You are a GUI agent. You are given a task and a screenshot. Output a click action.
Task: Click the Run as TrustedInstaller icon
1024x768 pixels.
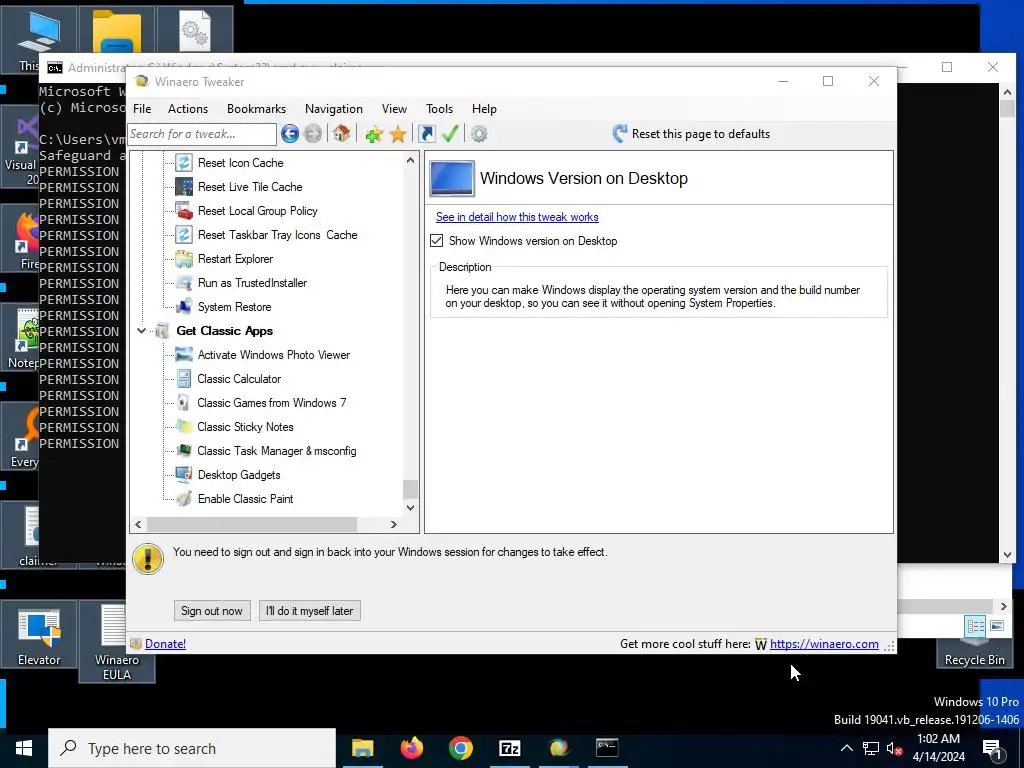click(x=184, y=283)
